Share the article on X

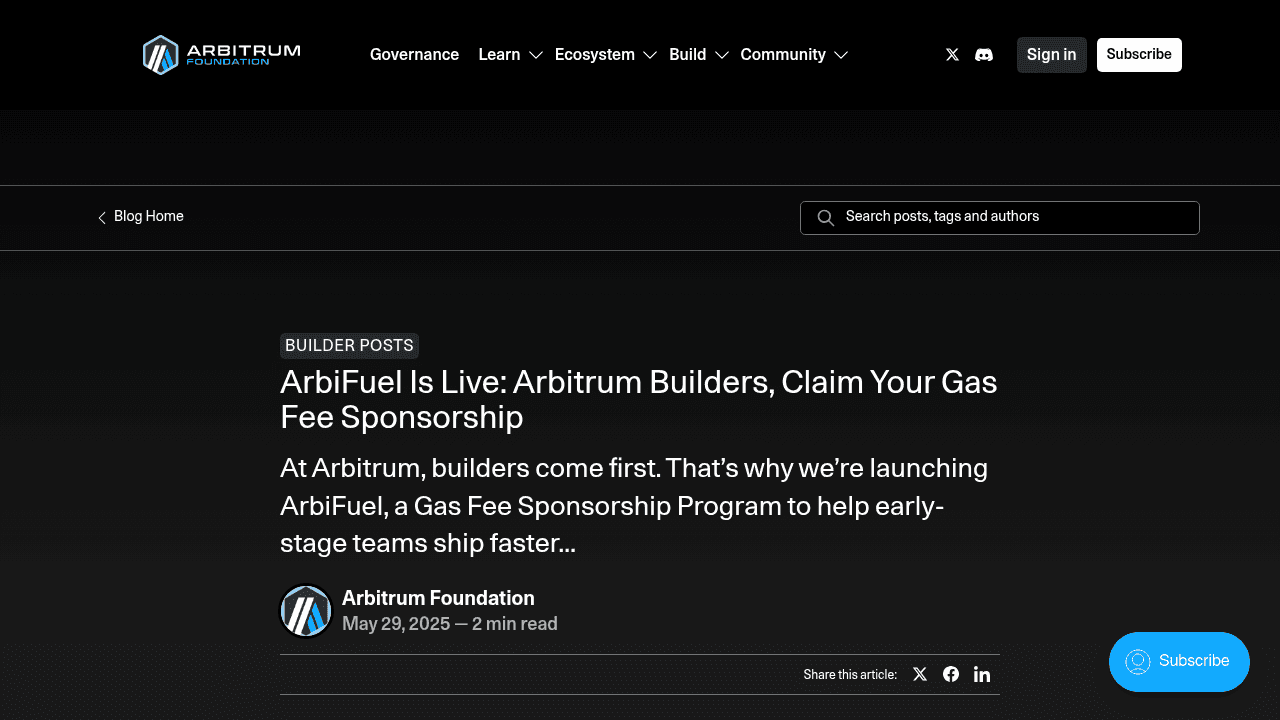click(x=919, y=674)
